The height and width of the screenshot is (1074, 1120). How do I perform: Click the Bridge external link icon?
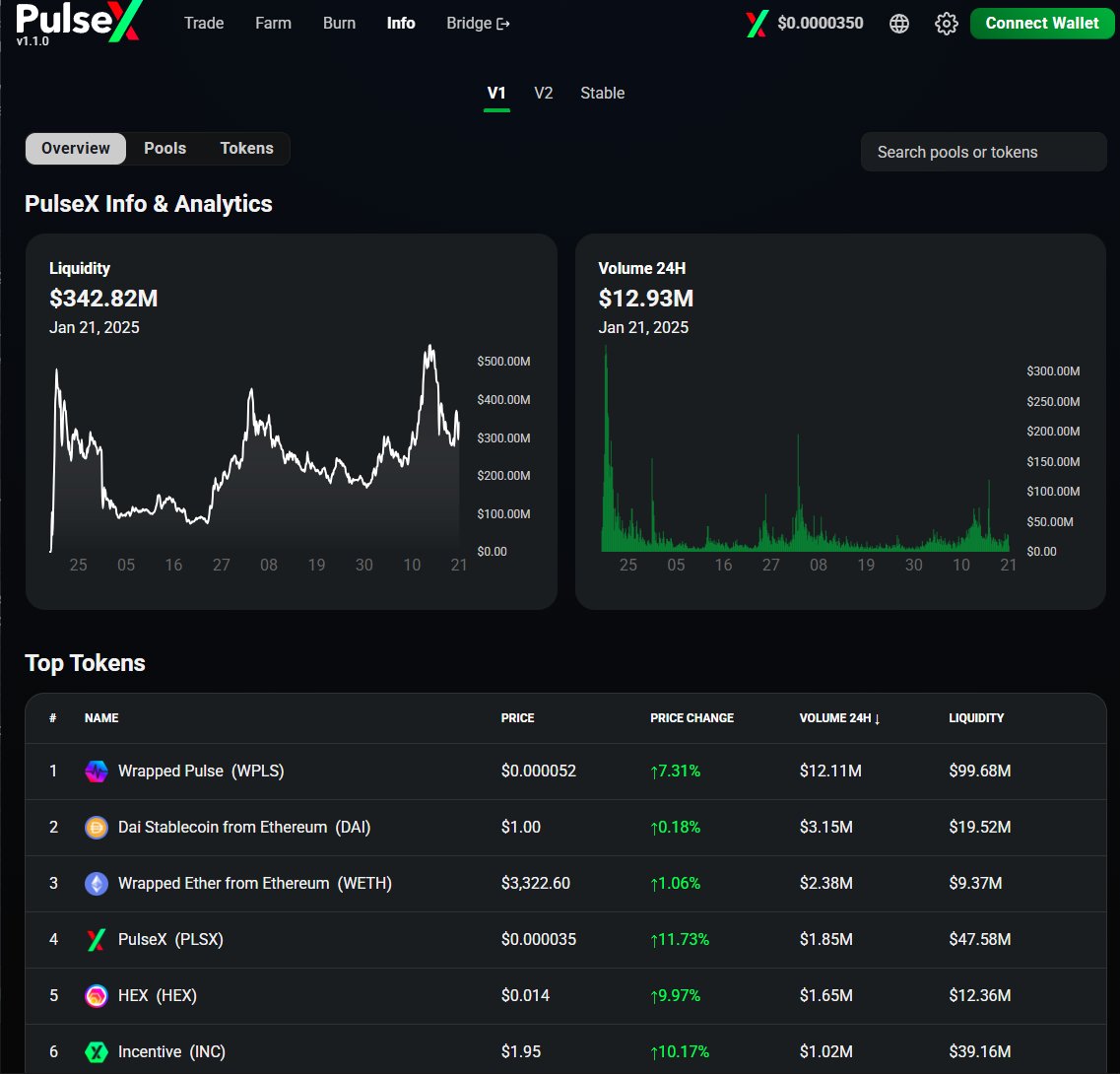[x=502, y=24]
